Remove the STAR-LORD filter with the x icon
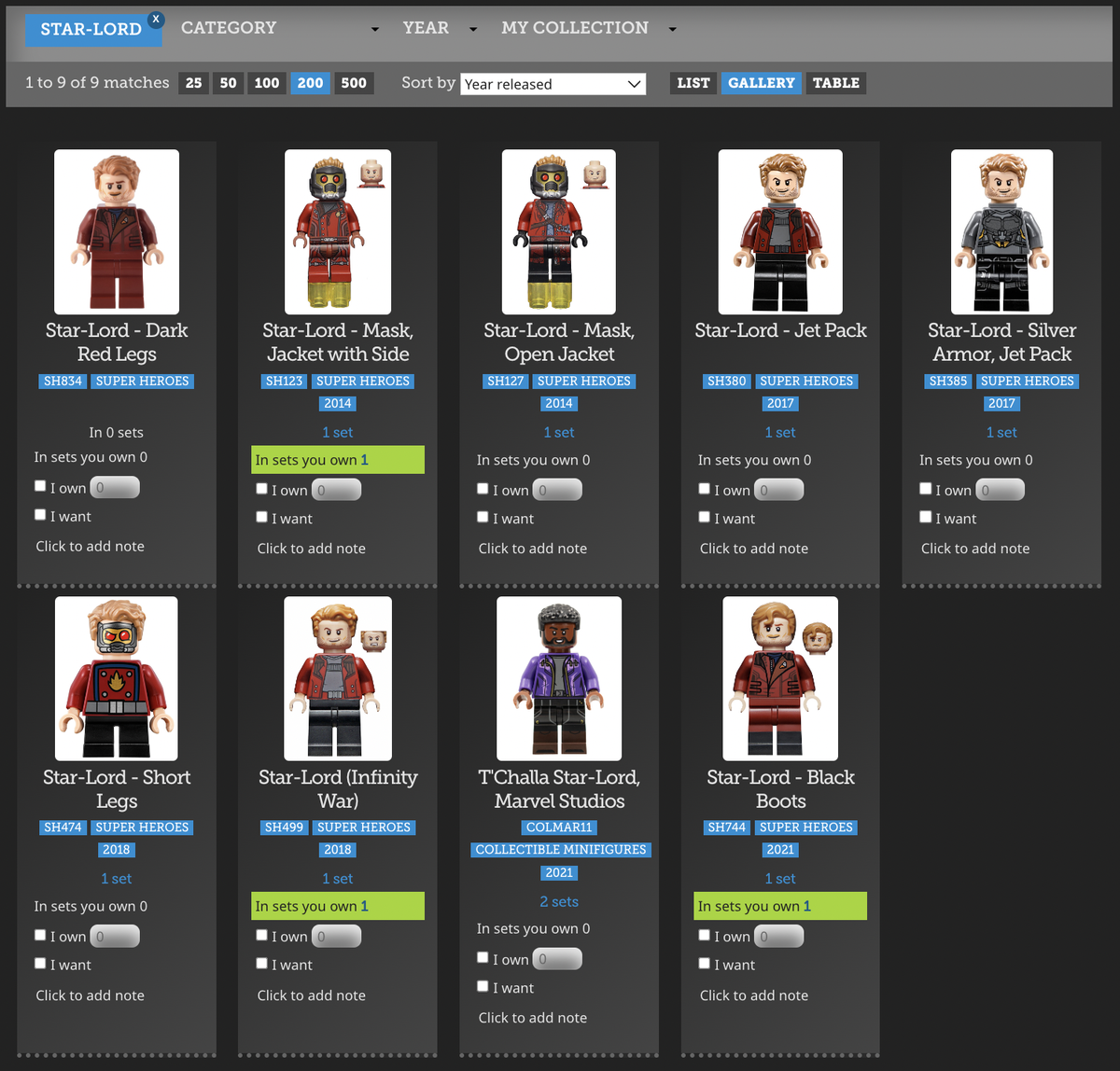The image size is (1120, 1071). tap(156, 19)
